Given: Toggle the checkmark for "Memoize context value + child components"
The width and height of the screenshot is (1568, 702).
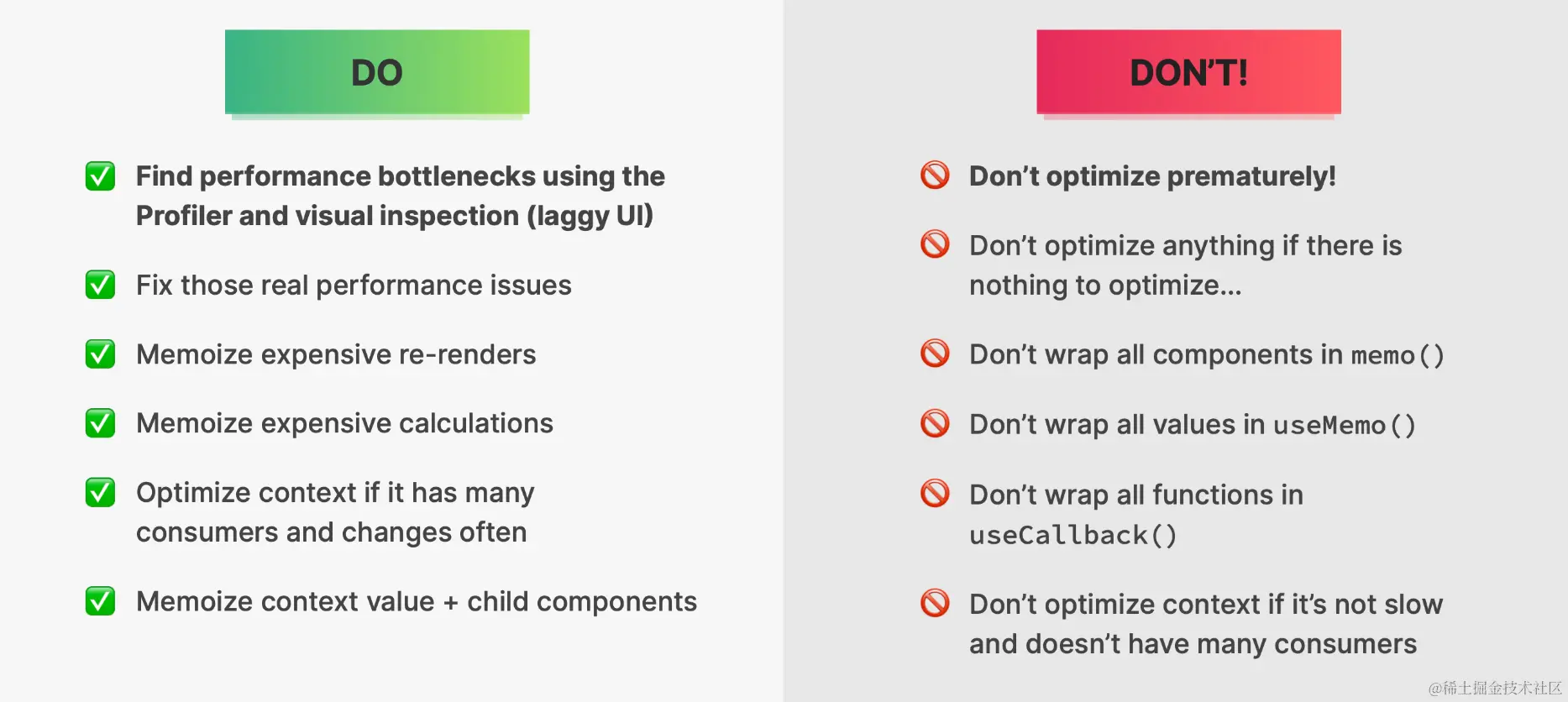Looking at the screenshot, I should (100, 601).
